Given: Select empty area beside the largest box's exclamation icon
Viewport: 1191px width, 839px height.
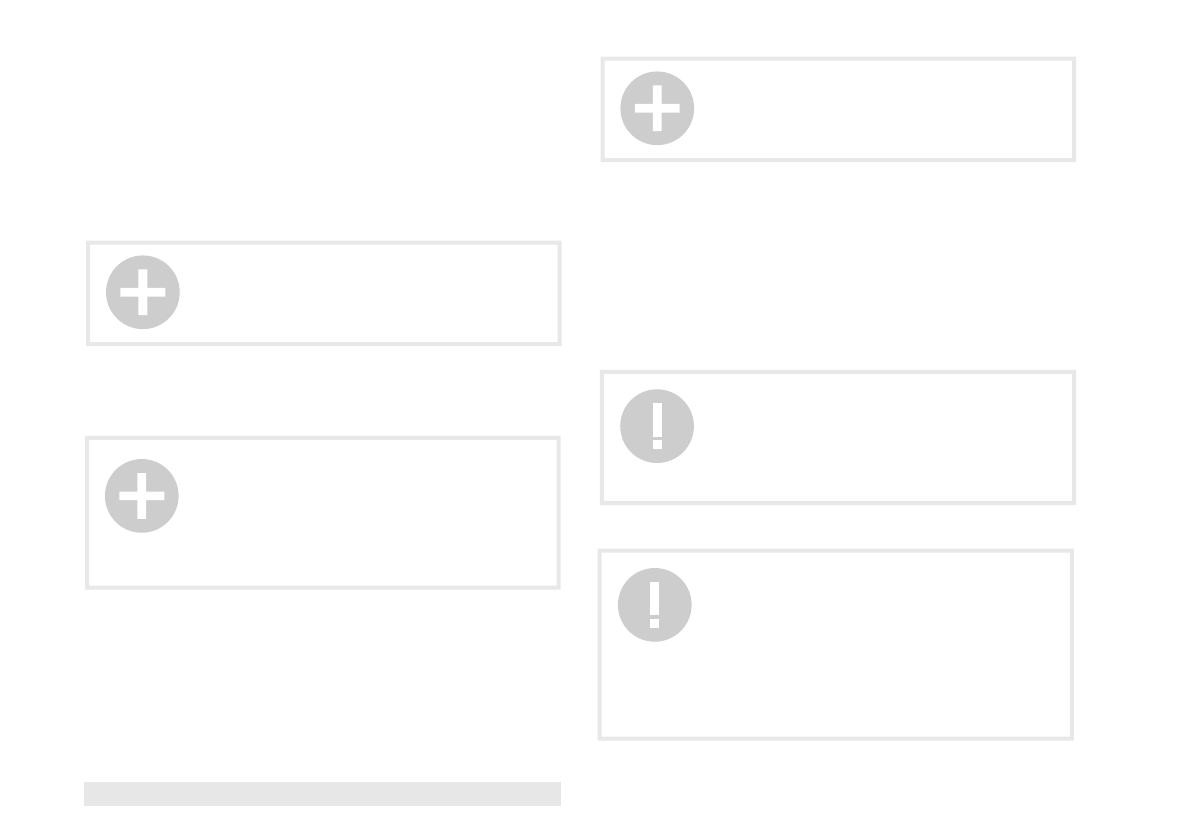Looking at the screenshot, I should (x=878, y=606).
